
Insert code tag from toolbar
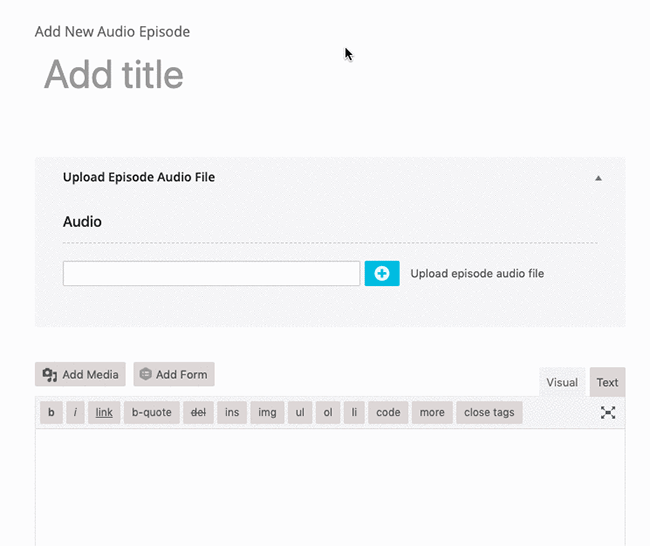coord(388,413)
